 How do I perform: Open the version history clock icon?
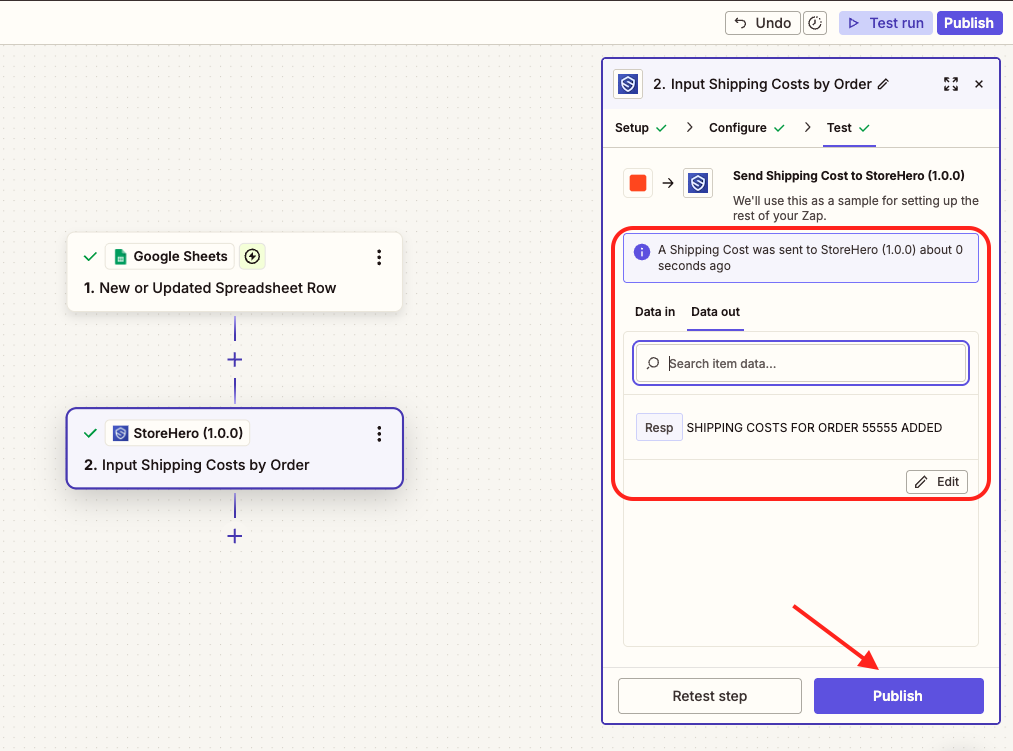point(815,23)
